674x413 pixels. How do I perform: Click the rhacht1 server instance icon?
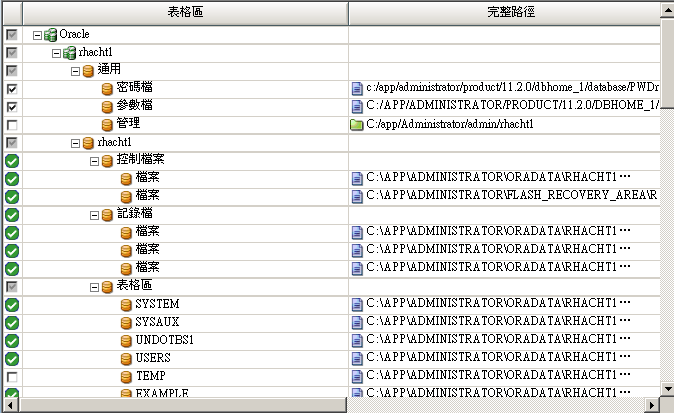click(x=69, y=53)
